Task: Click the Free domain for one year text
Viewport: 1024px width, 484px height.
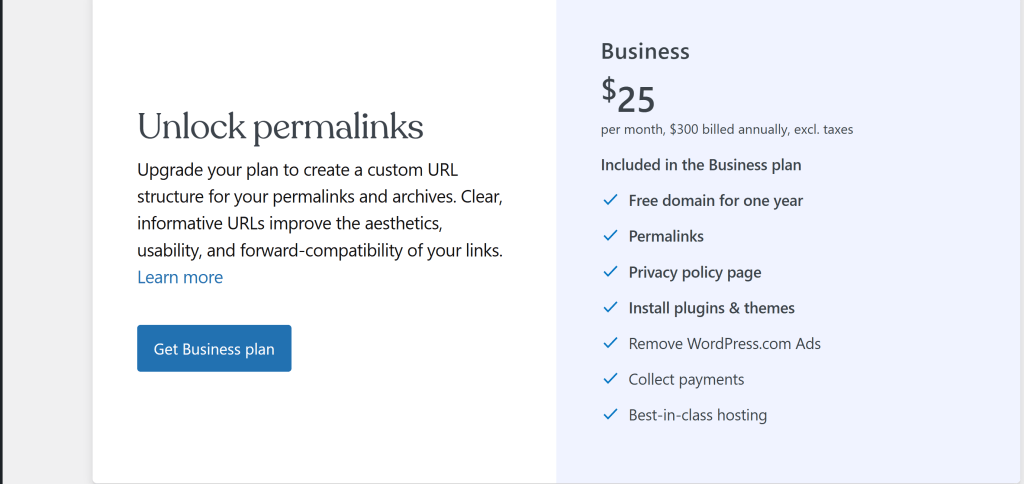Action: point(715,201)
